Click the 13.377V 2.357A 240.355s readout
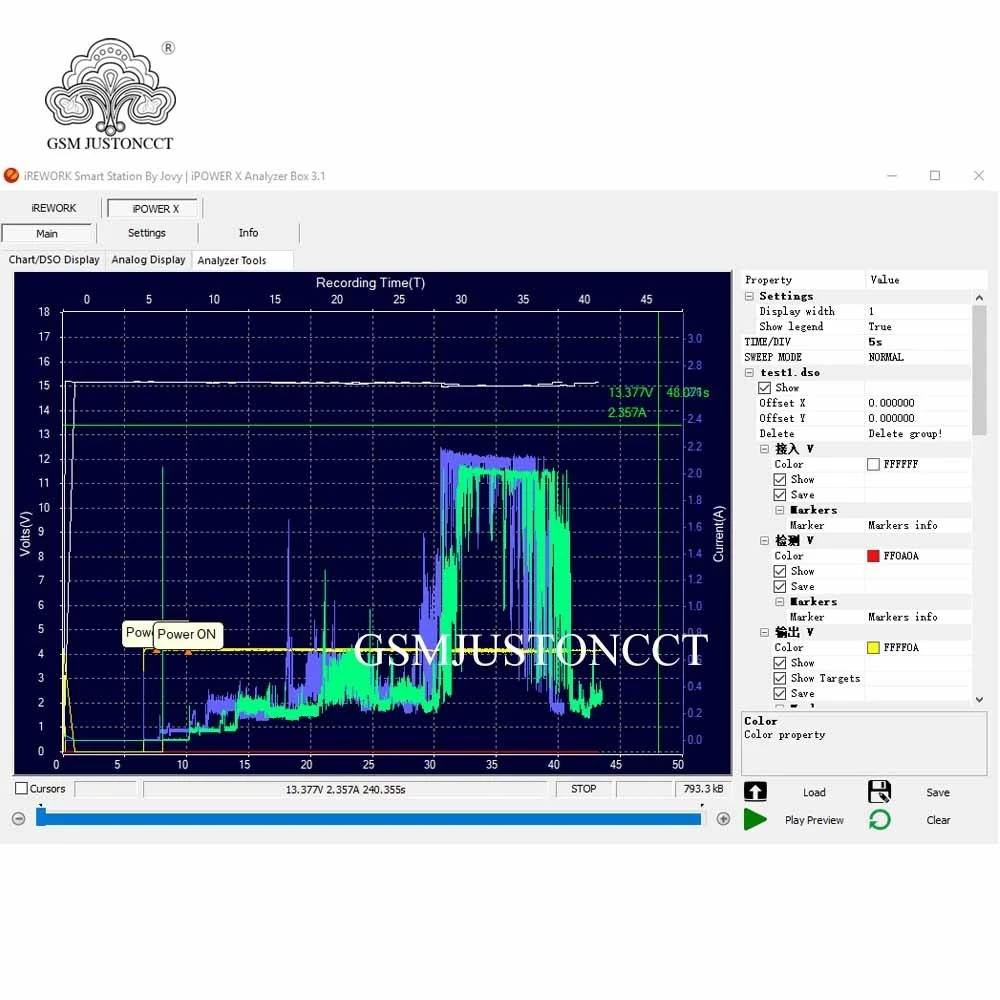This screenshot has width=1000, height=1000. point(345,790)
